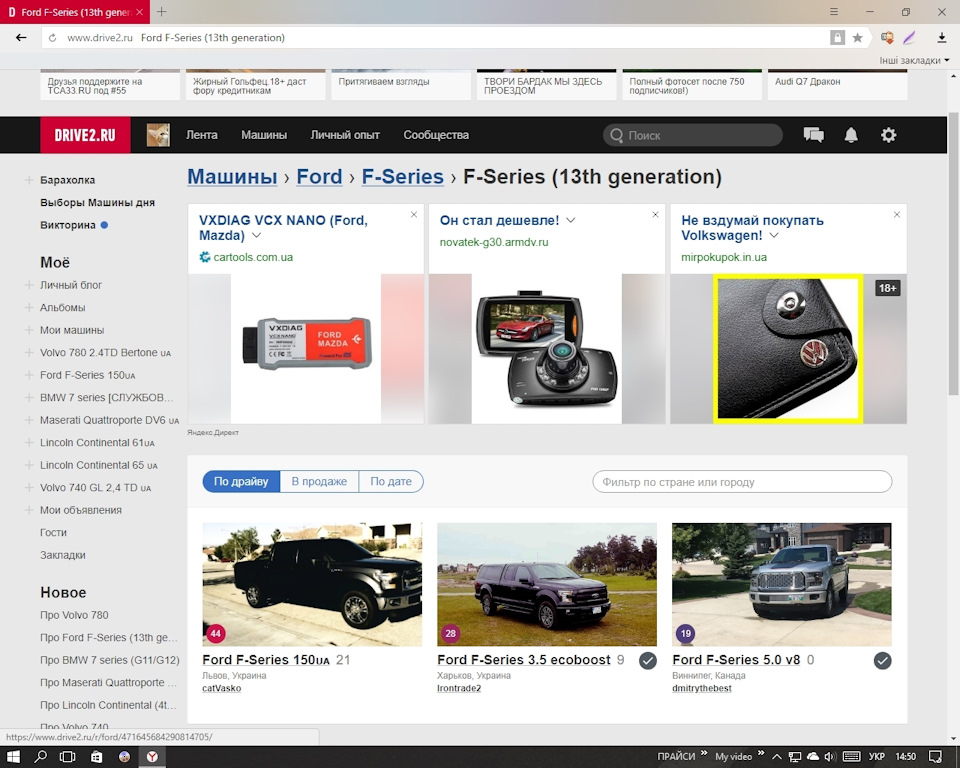Select the 'По драйву' sorting tab

[241, 481]
